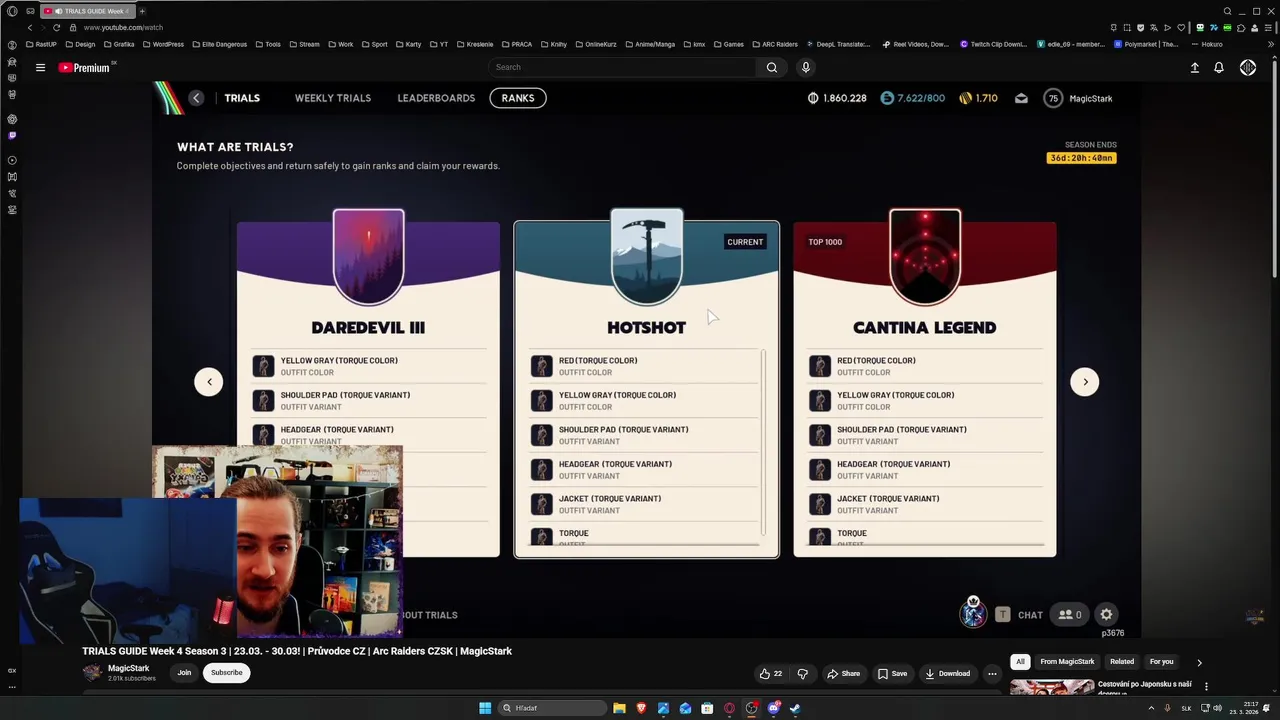Open a new browser tab with plus
This screenshot has height=720, width=1280.
[142, 11]
